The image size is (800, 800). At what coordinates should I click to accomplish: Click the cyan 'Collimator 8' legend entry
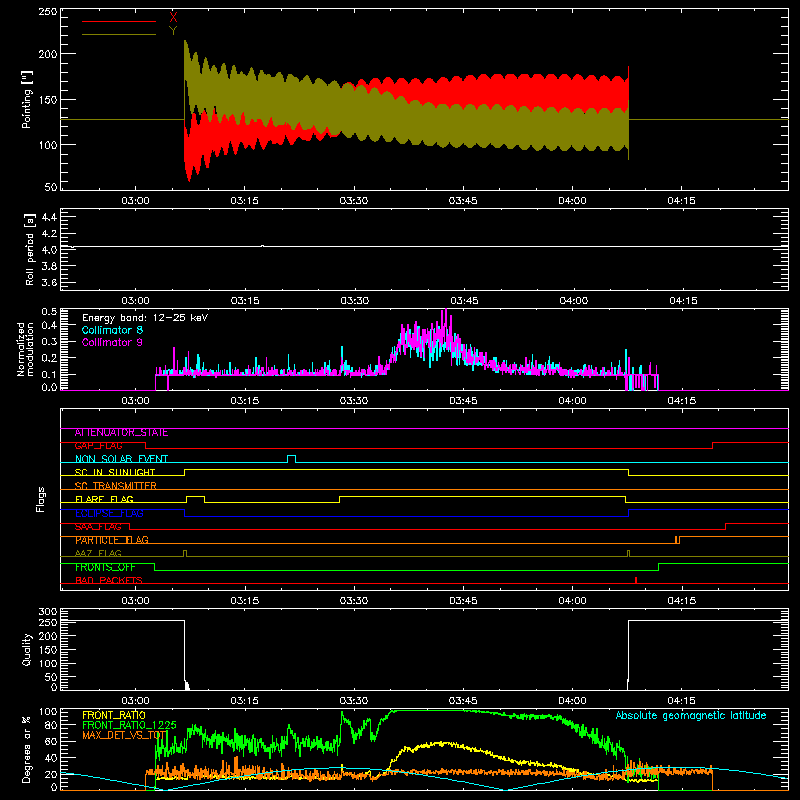pos(112,330)
